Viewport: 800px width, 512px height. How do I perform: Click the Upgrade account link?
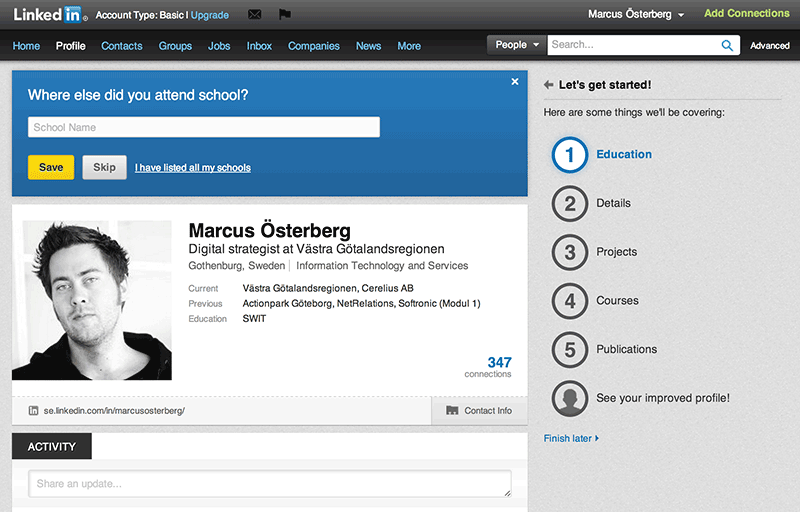click(210, 15)
